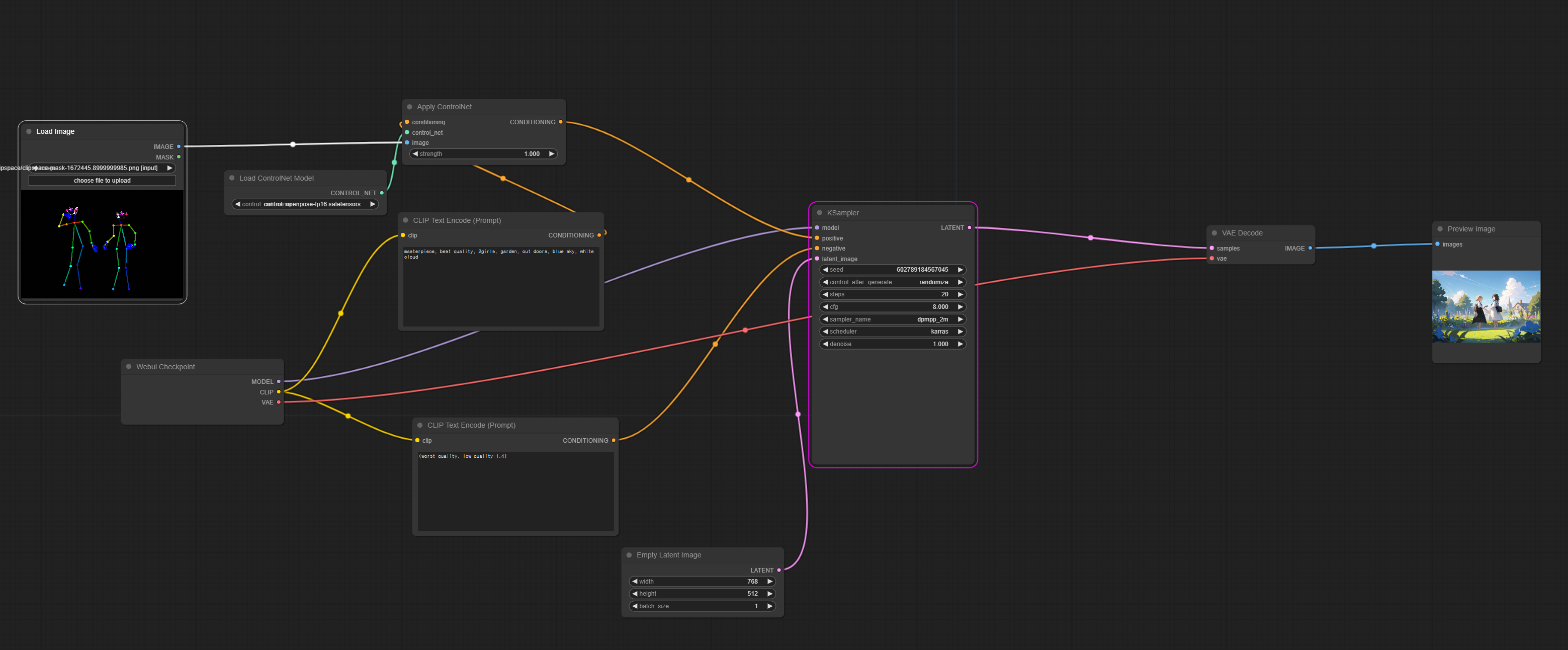Collapse the Load Image node header icon
1568x650 pixels.
coord(29,131)
